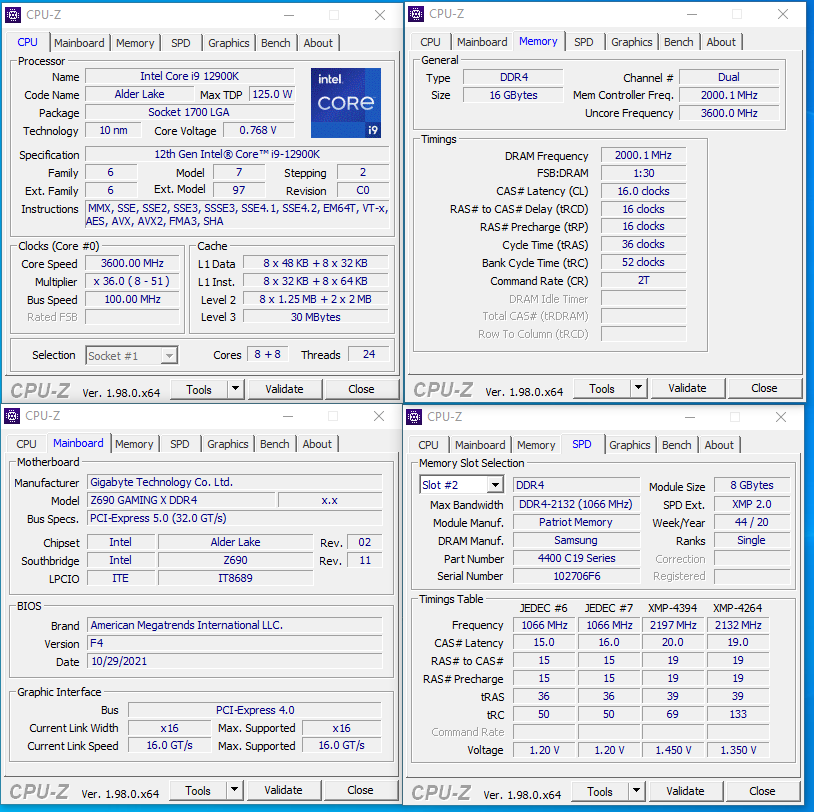Open the Graphics tab in the CPU window

(x=228, y=43)
